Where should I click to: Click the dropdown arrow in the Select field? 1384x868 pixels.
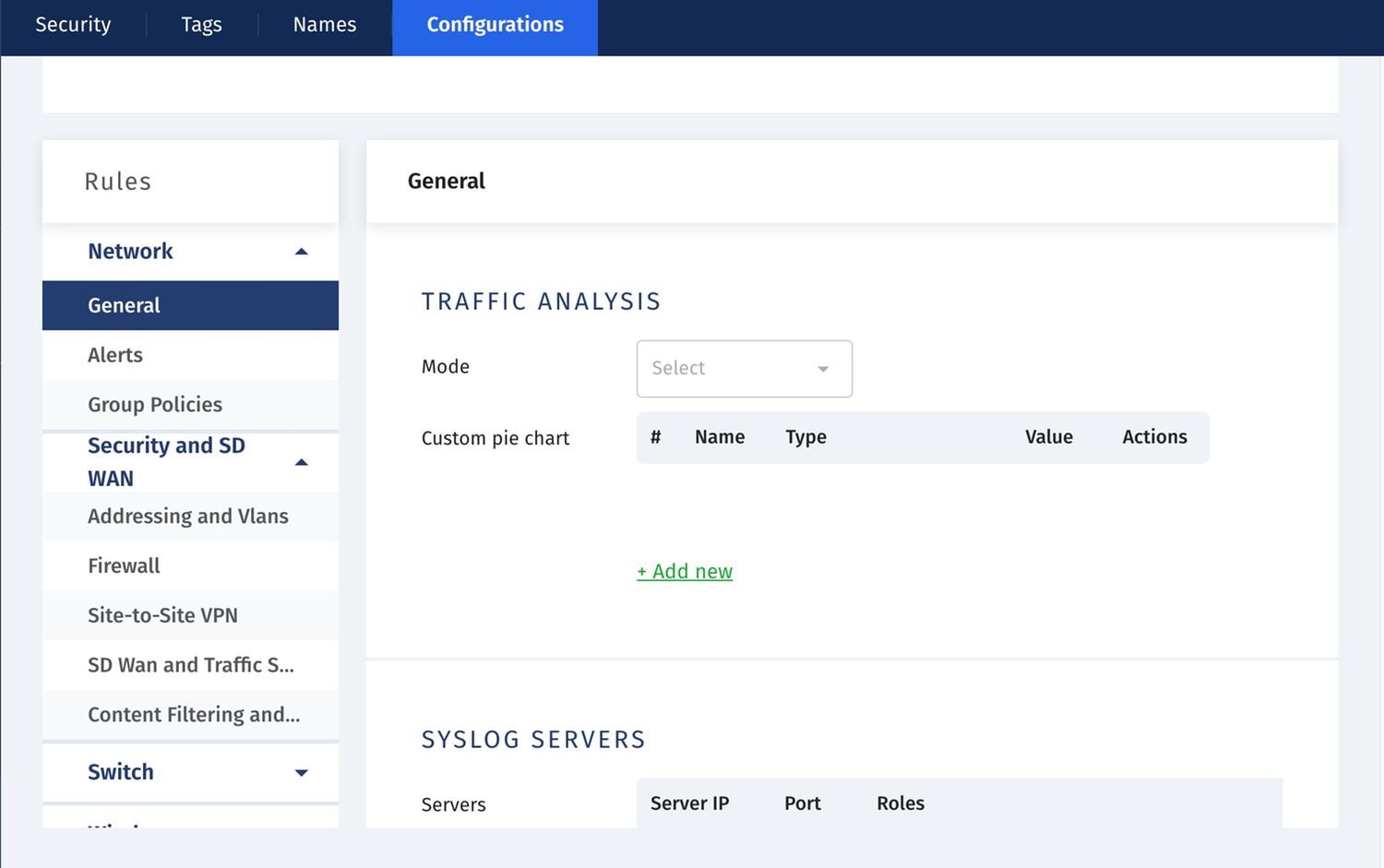click(x=821, y=368)
